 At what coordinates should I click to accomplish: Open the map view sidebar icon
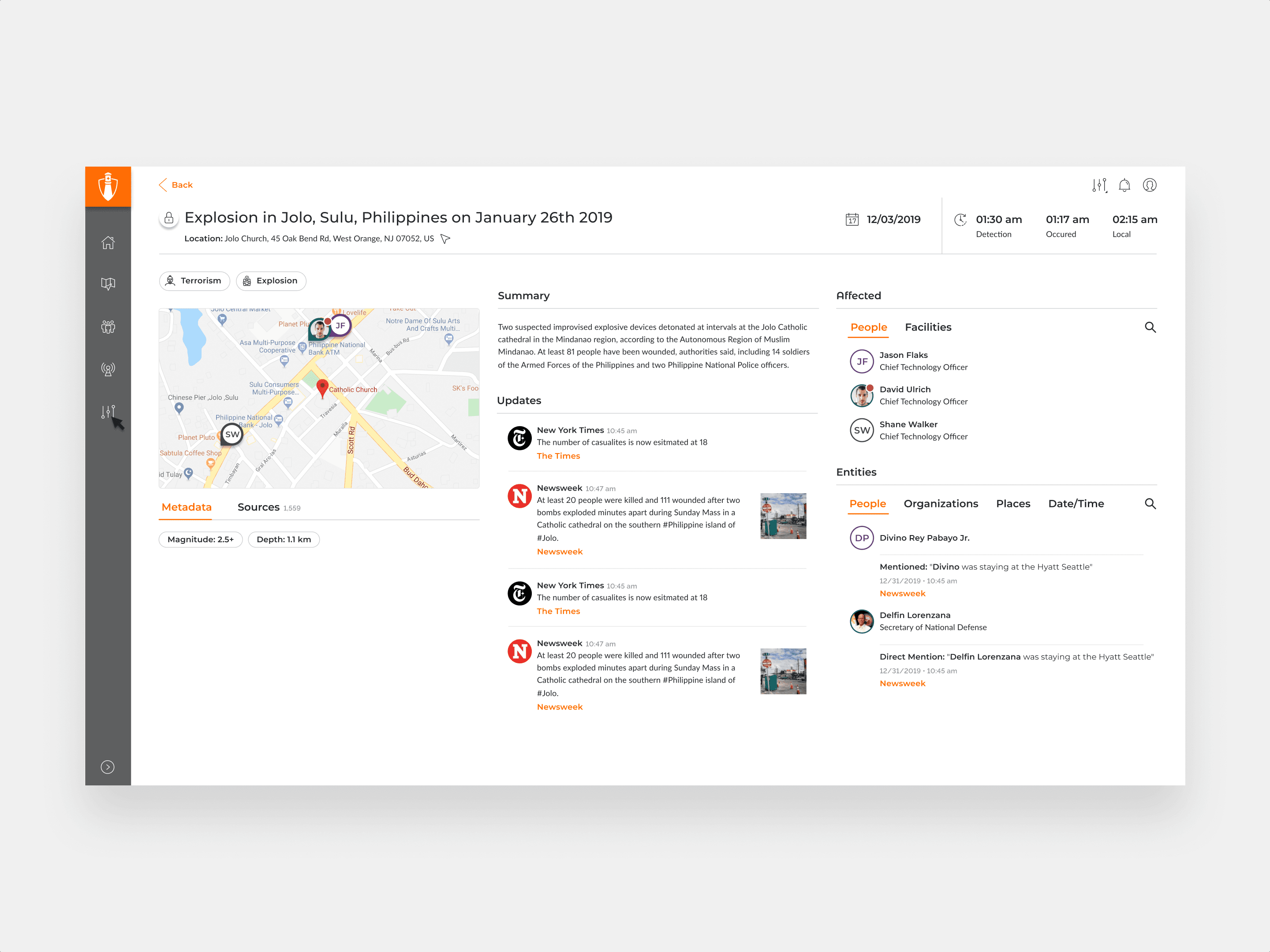pos(108,284)
